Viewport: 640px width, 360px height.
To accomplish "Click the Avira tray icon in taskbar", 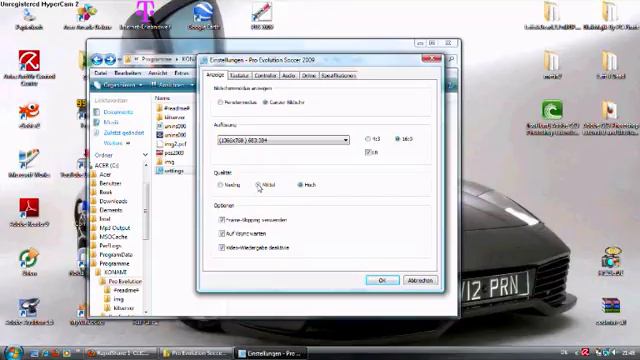I will 585,352.
